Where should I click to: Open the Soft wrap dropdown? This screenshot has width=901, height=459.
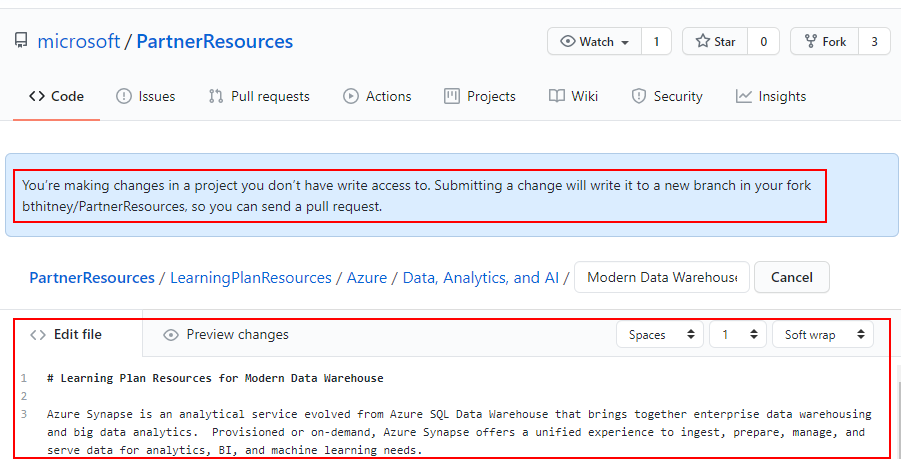tap(823, 335)
